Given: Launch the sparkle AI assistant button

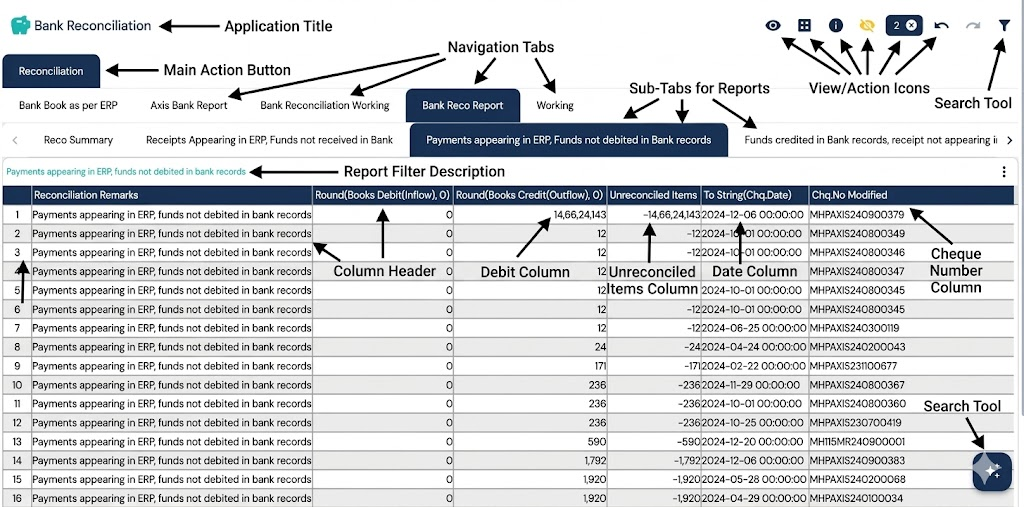Looking at the screenshot, I should point(992,470).
